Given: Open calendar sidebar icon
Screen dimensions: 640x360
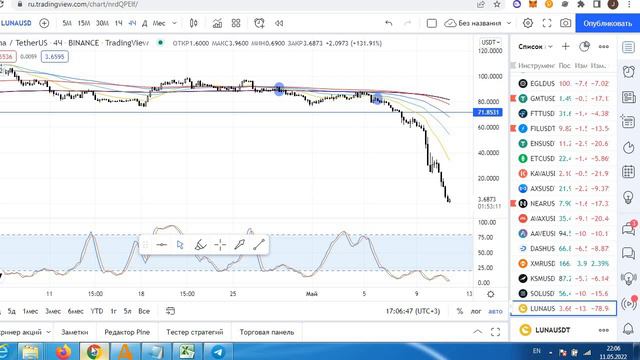Looking at the screenshot, I should [x=629, y=172].
